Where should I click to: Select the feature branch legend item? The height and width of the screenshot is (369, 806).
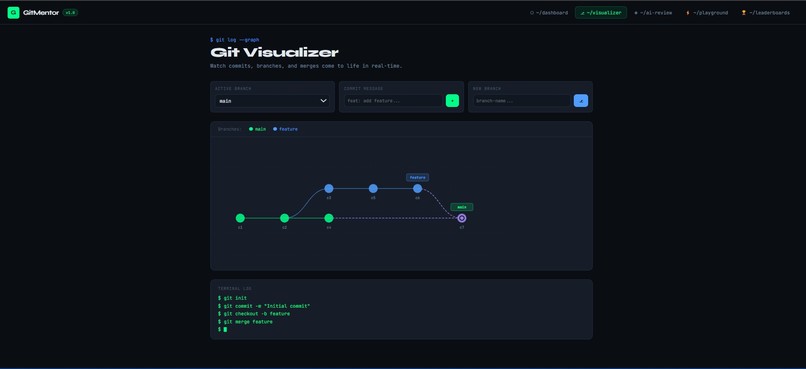(285, 129)
